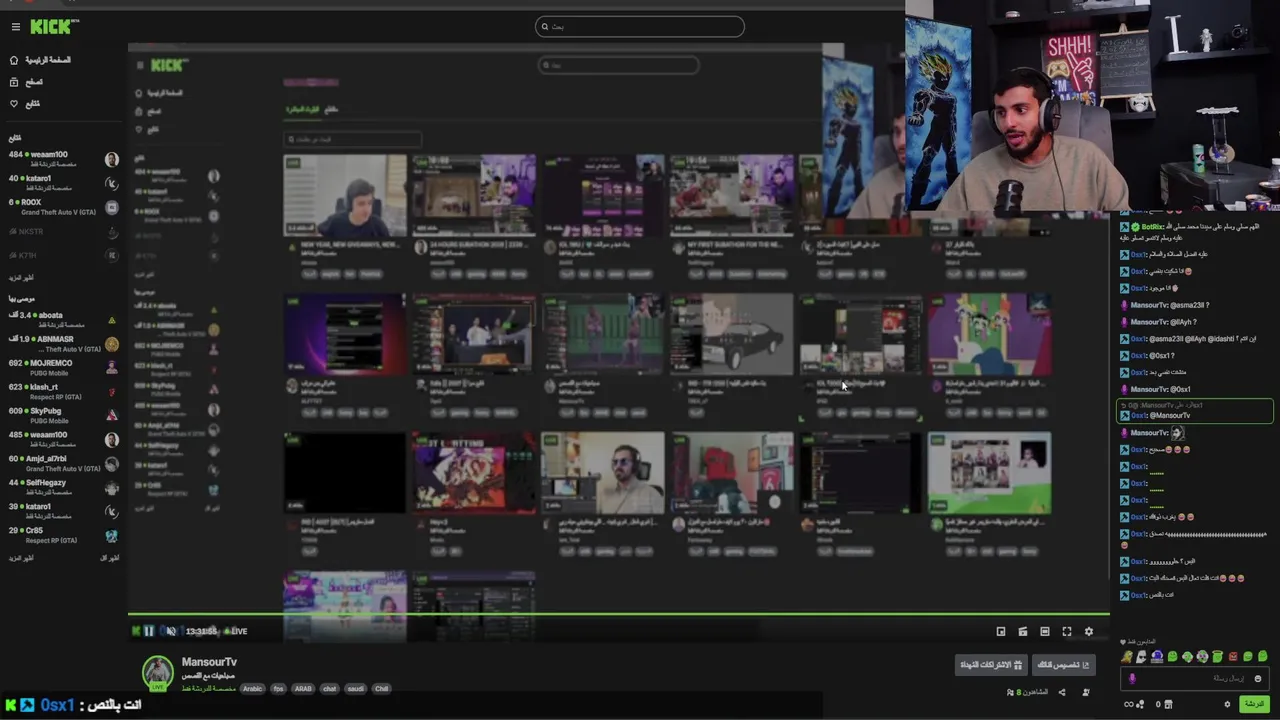Toggle fullscreen on the player
Image resolution: width=1280 pixels, height=720 pixels.
click(x=1067, y=631)
